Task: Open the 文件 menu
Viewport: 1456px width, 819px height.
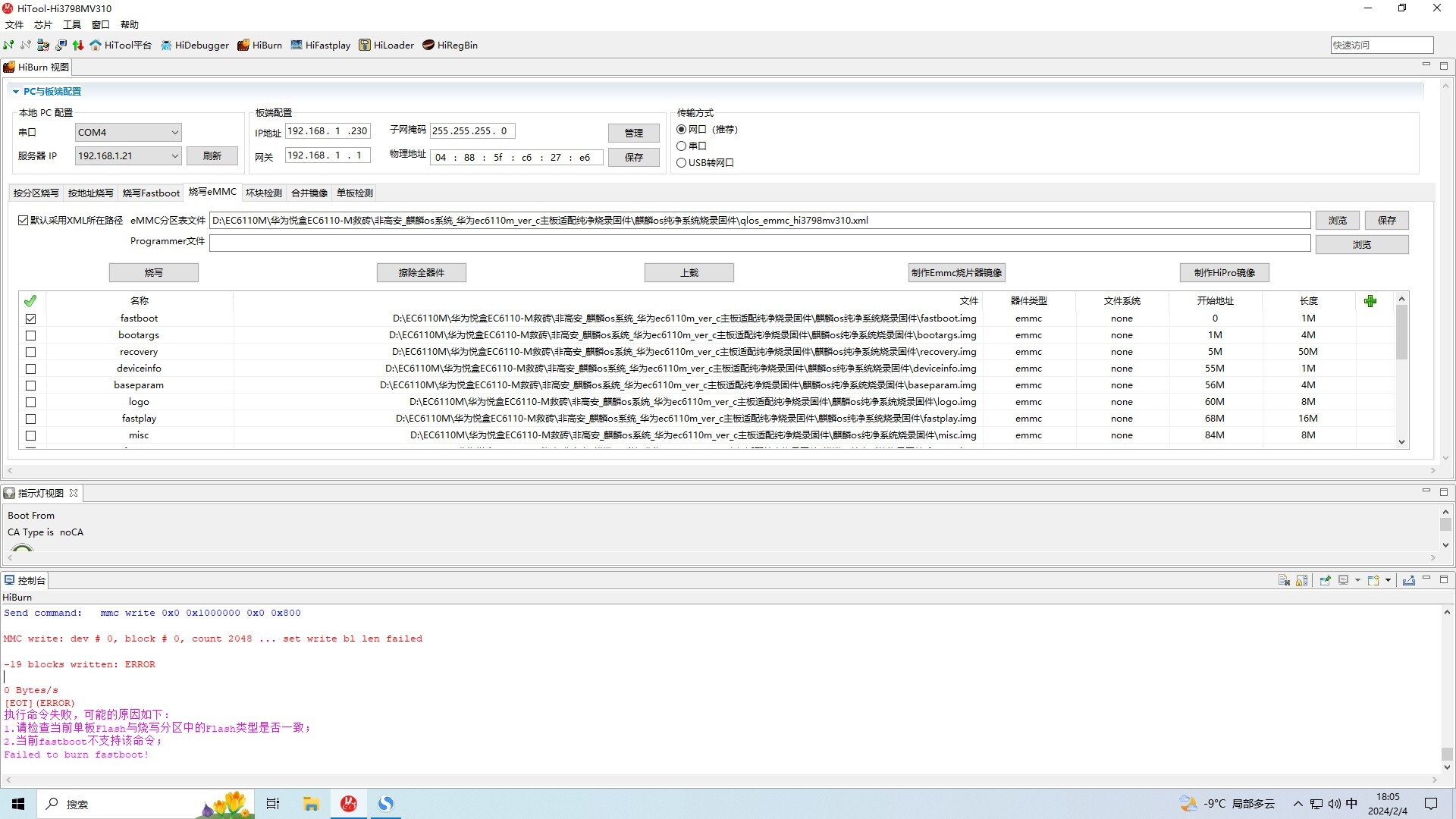Action: (x=14, y=24)
